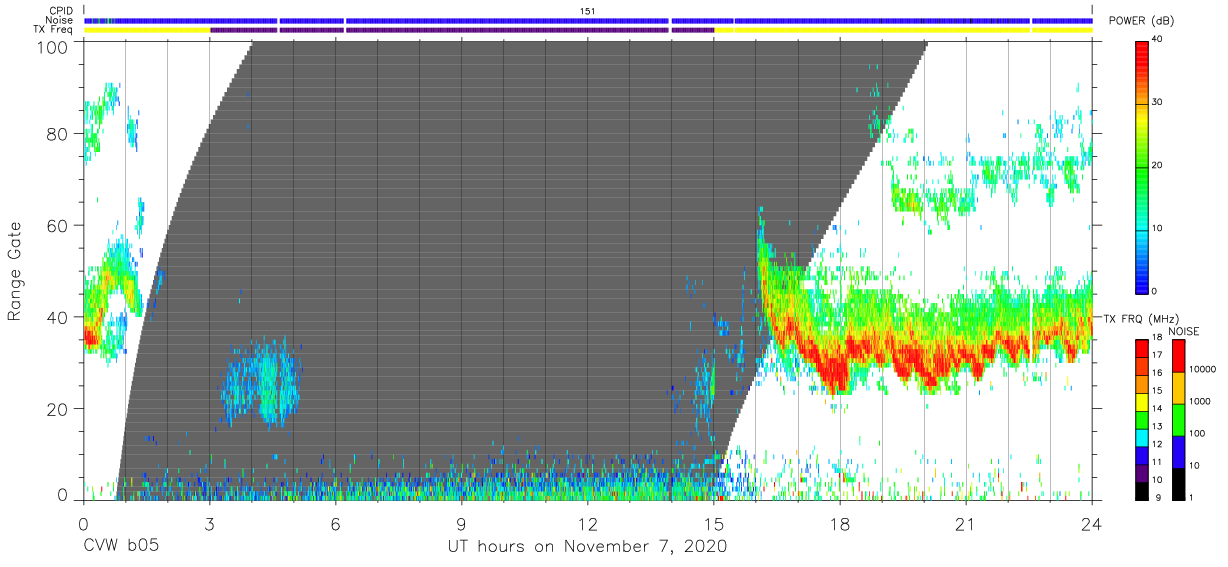Click the yellow TX Freq bar at top

pyautogui.click(x=588, y=30)
